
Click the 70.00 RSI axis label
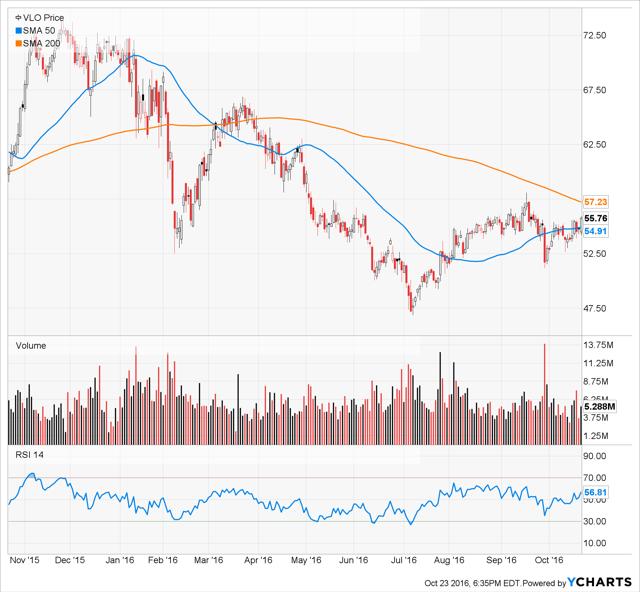[595, 478]
